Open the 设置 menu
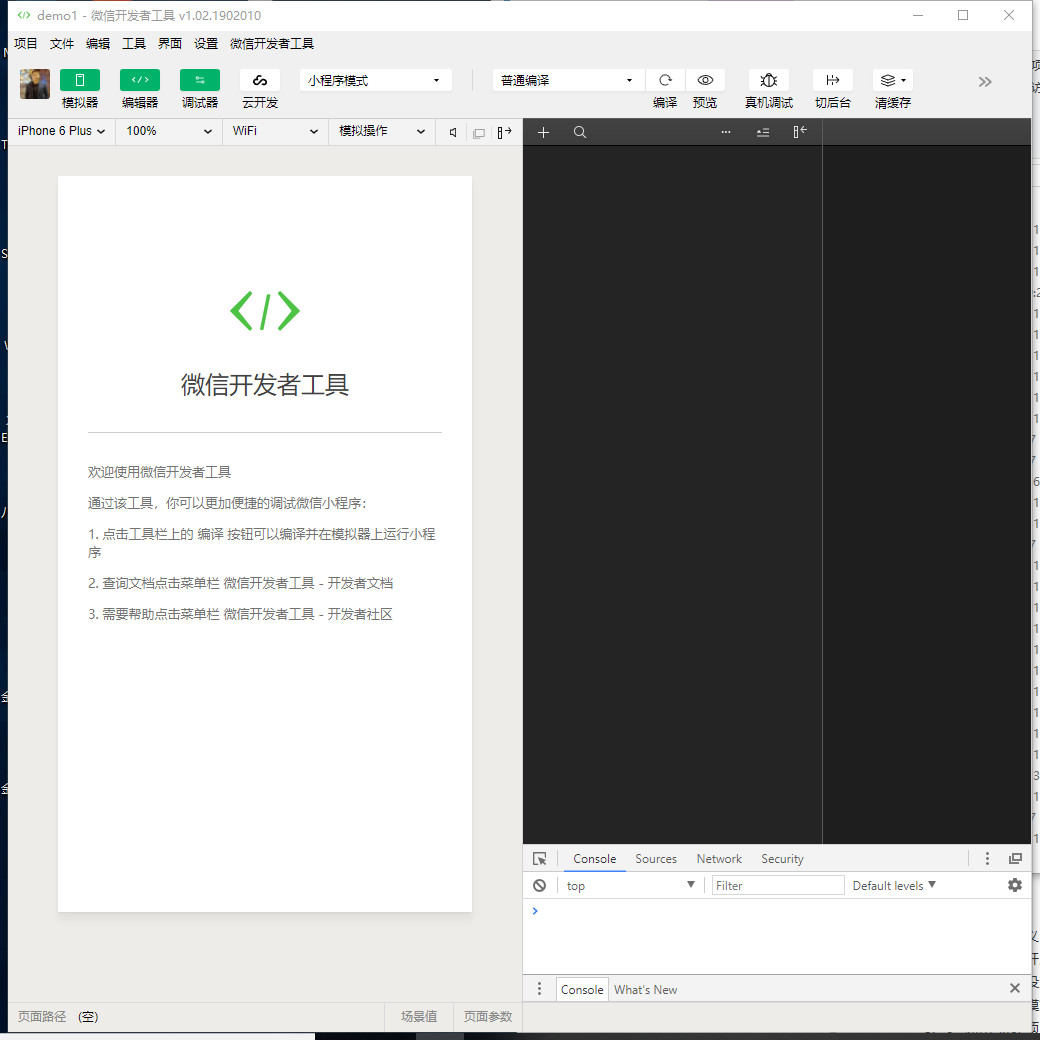Image resolution: width=1040 pixels, height=1040 pixels. tap(206, 44)
